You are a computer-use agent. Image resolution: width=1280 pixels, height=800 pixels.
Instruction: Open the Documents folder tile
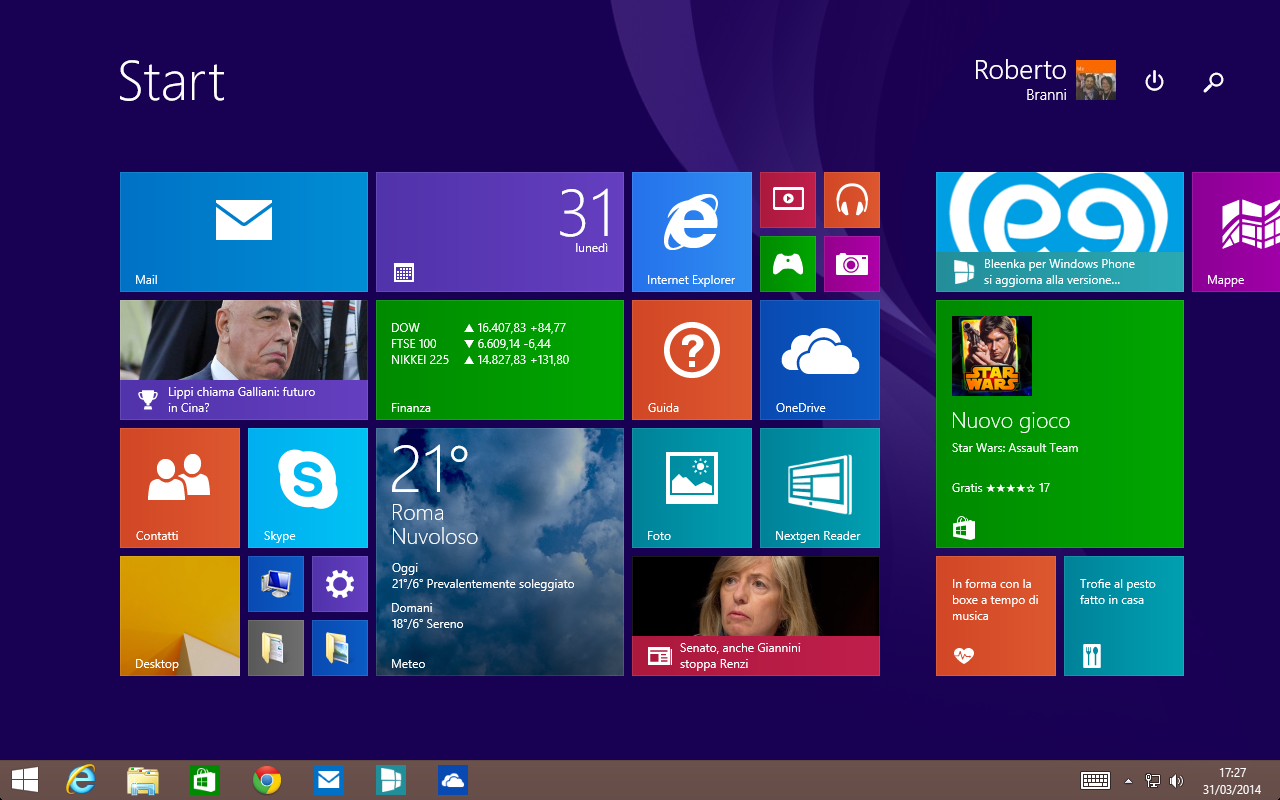click(x=276, y=648)
